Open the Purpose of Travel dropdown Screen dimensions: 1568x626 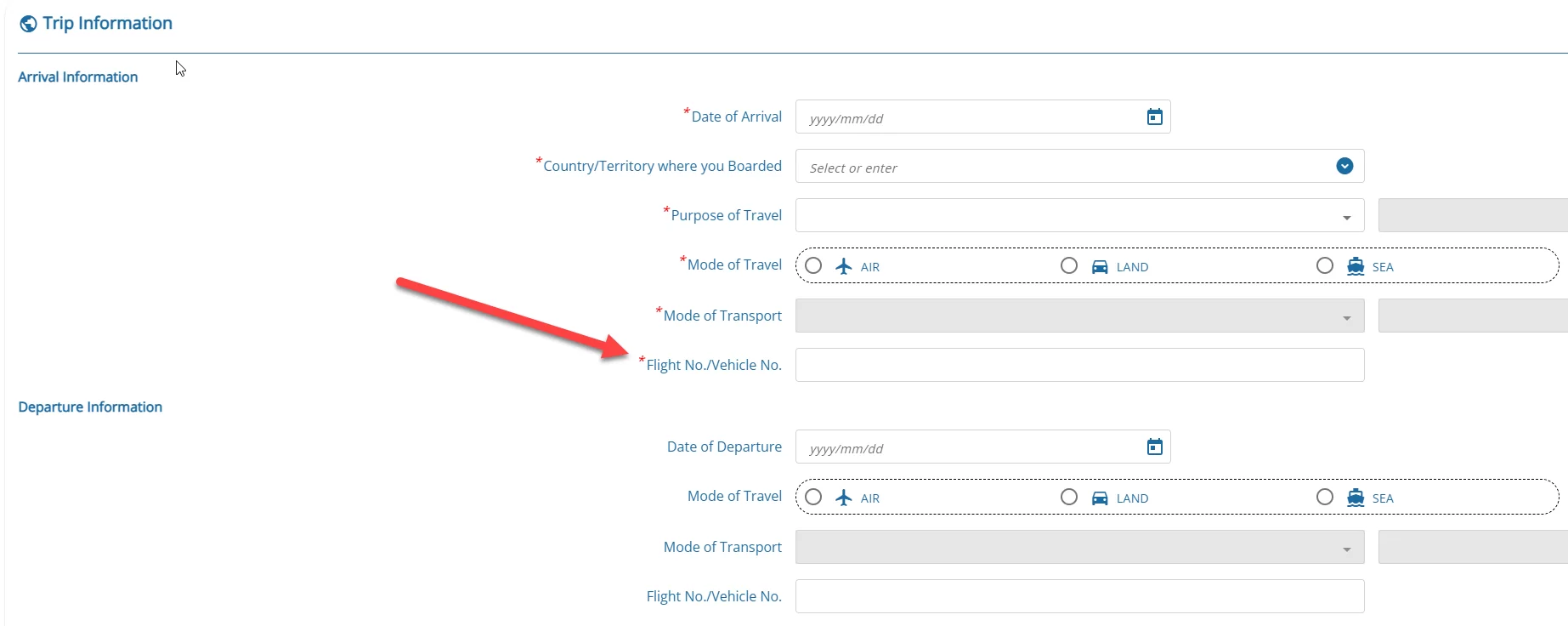pyautogui.click(x=1346, y=217)
